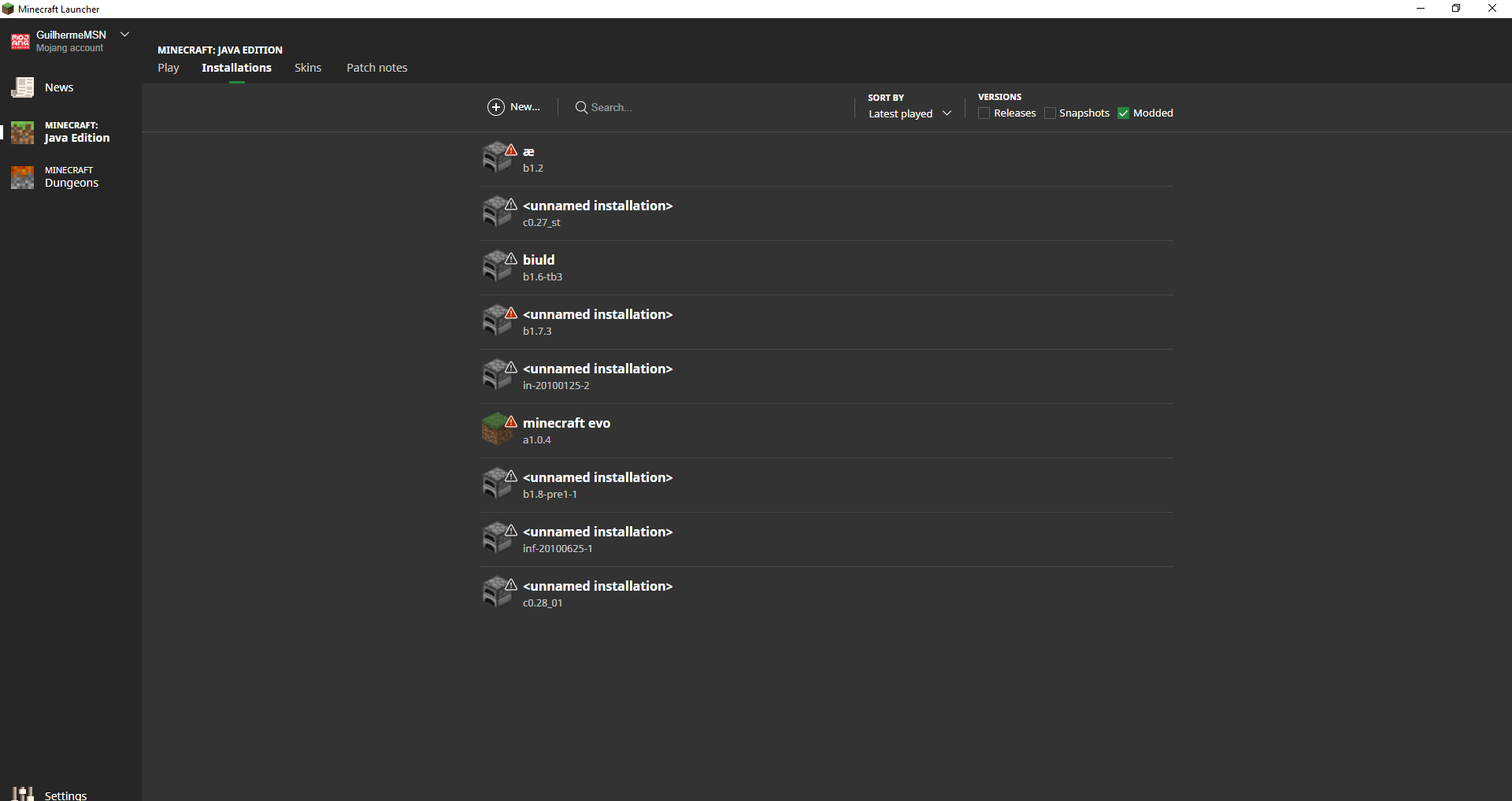Select the c0.28_01 unnamed installation

click(597, 593)
